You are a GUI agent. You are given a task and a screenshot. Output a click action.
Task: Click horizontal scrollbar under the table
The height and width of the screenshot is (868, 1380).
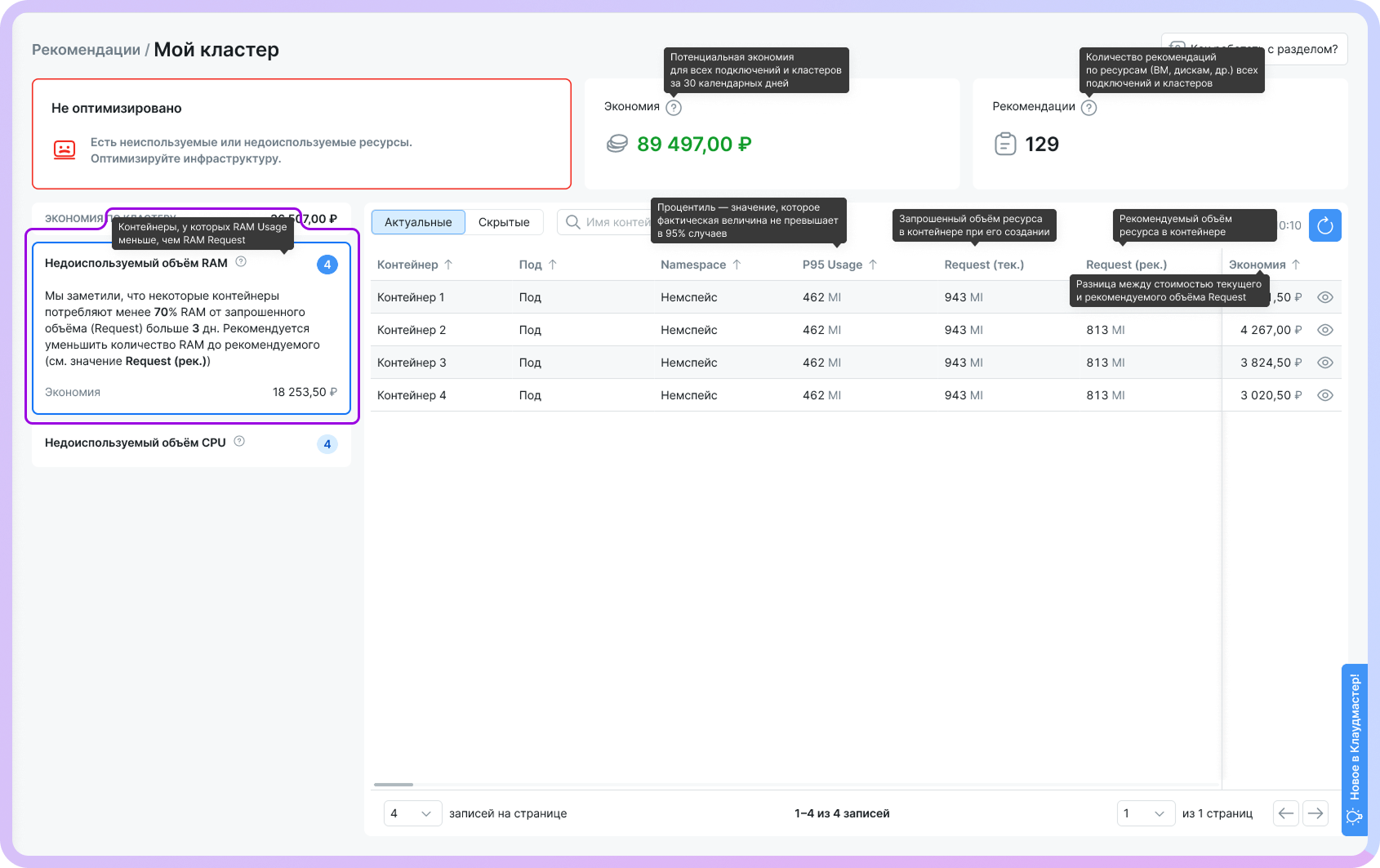pyautogui.click(x=394, y=785)
